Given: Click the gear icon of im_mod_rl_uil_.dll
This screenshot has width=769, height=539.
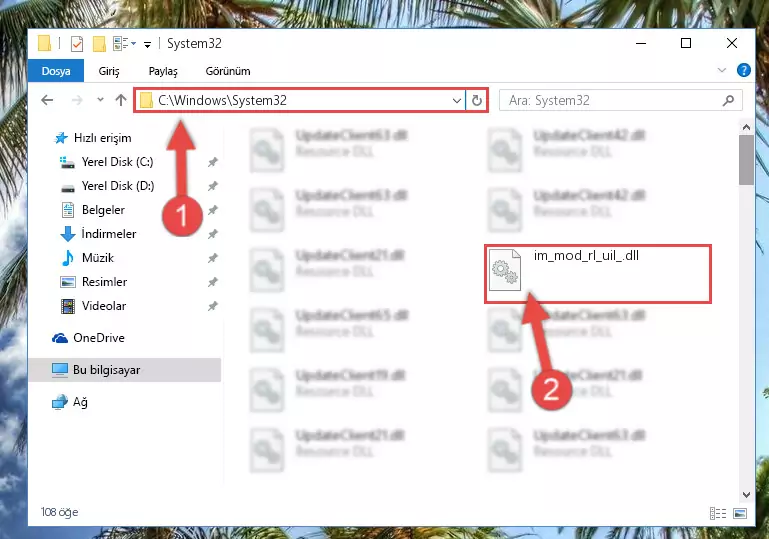Looking at the screenshot, I should click(505, 270).
